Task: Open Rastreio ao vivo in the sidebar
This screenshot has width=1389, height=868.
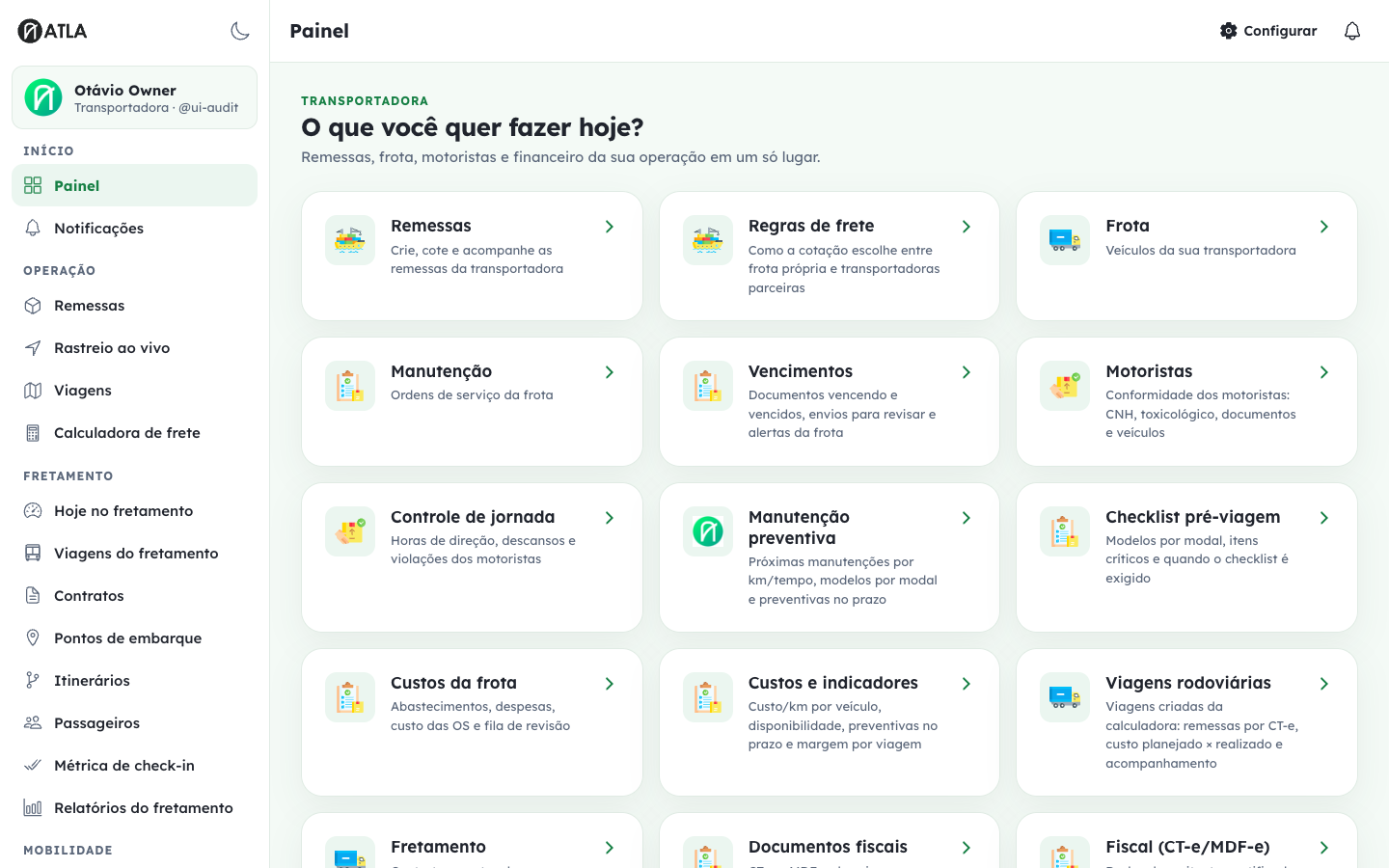Action: point(134,348)
